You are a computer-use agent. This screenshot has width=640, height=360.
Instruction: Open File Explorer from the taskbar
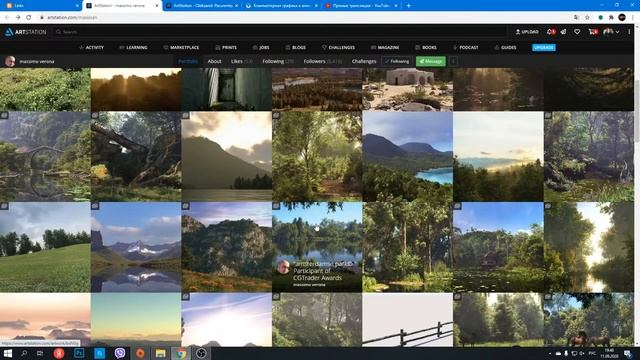coord(160,353)
